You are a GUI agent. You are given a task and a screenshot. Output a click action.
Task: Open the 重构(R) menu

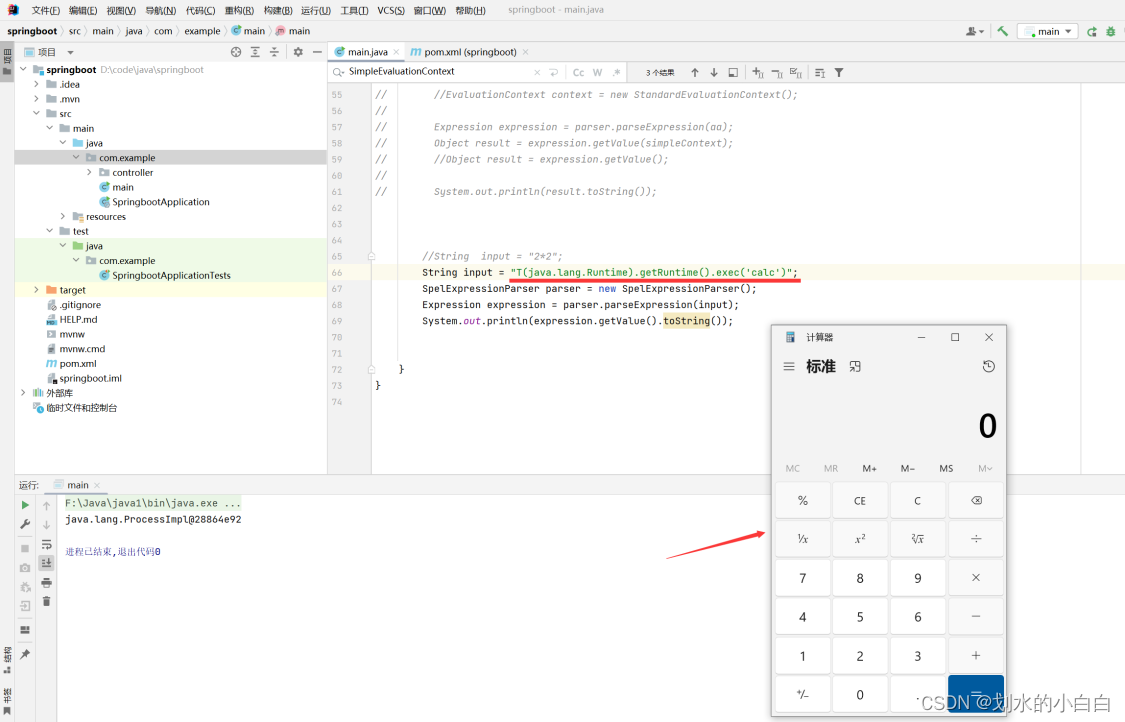[239, 10]
